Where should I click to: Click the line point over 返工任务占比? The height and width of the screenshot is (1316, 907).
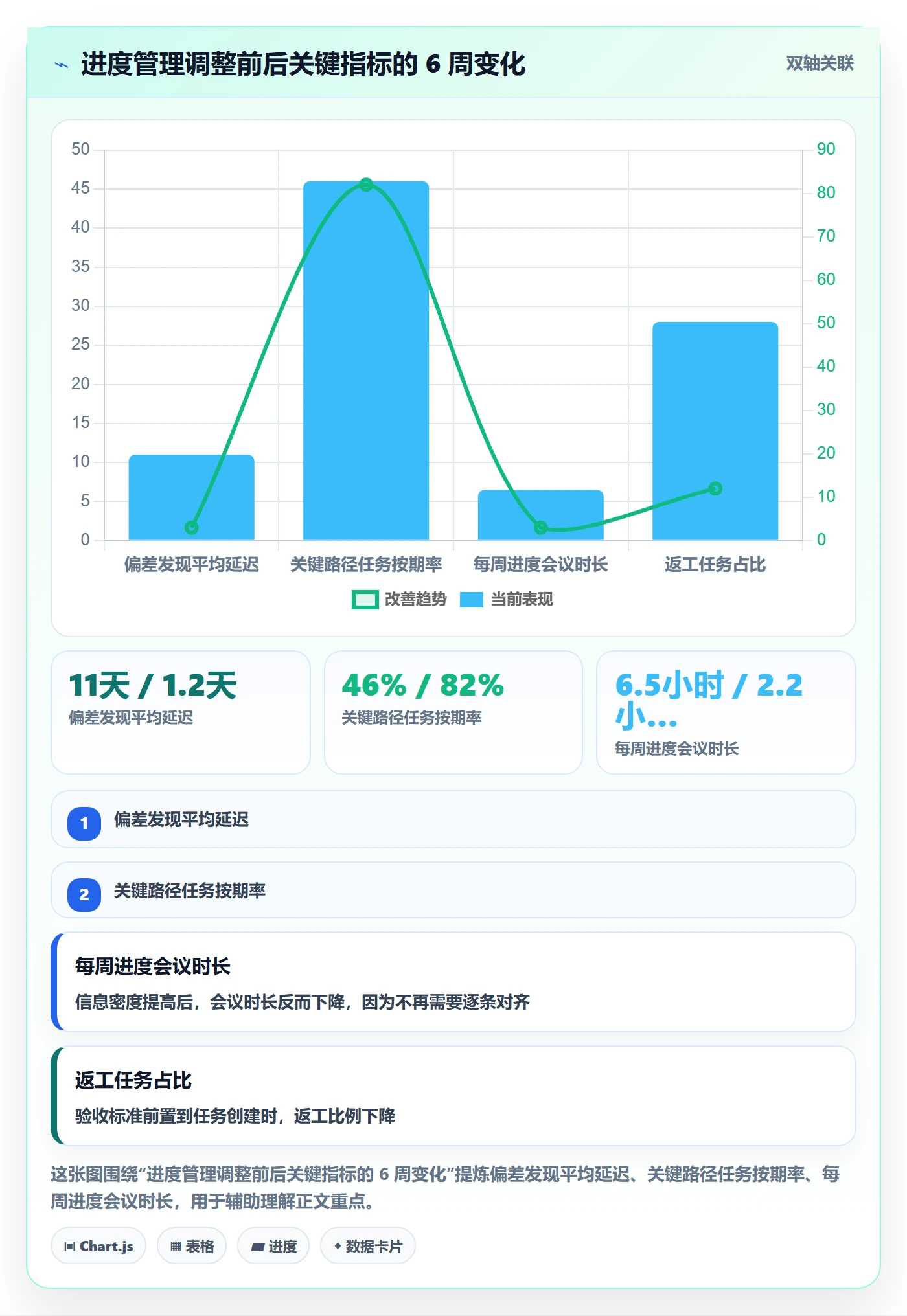[715, 488]
